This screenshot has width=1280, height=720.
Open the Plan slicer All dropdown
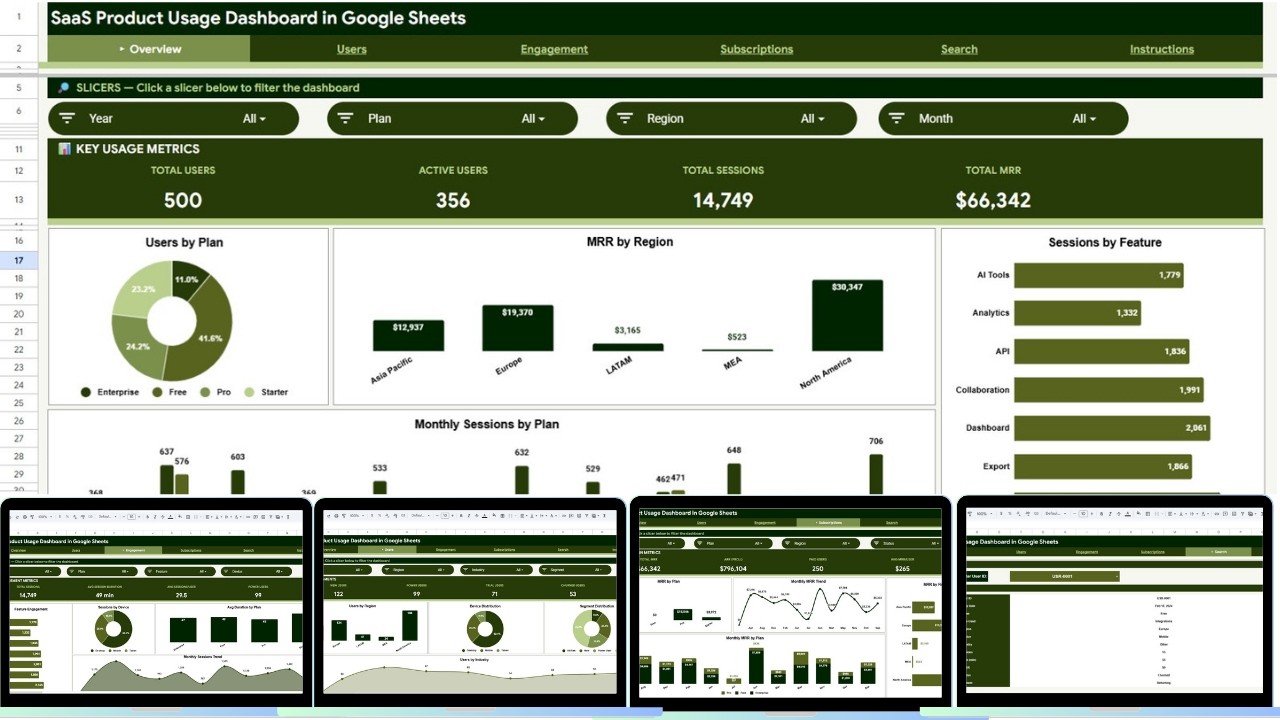click(533, 118)
